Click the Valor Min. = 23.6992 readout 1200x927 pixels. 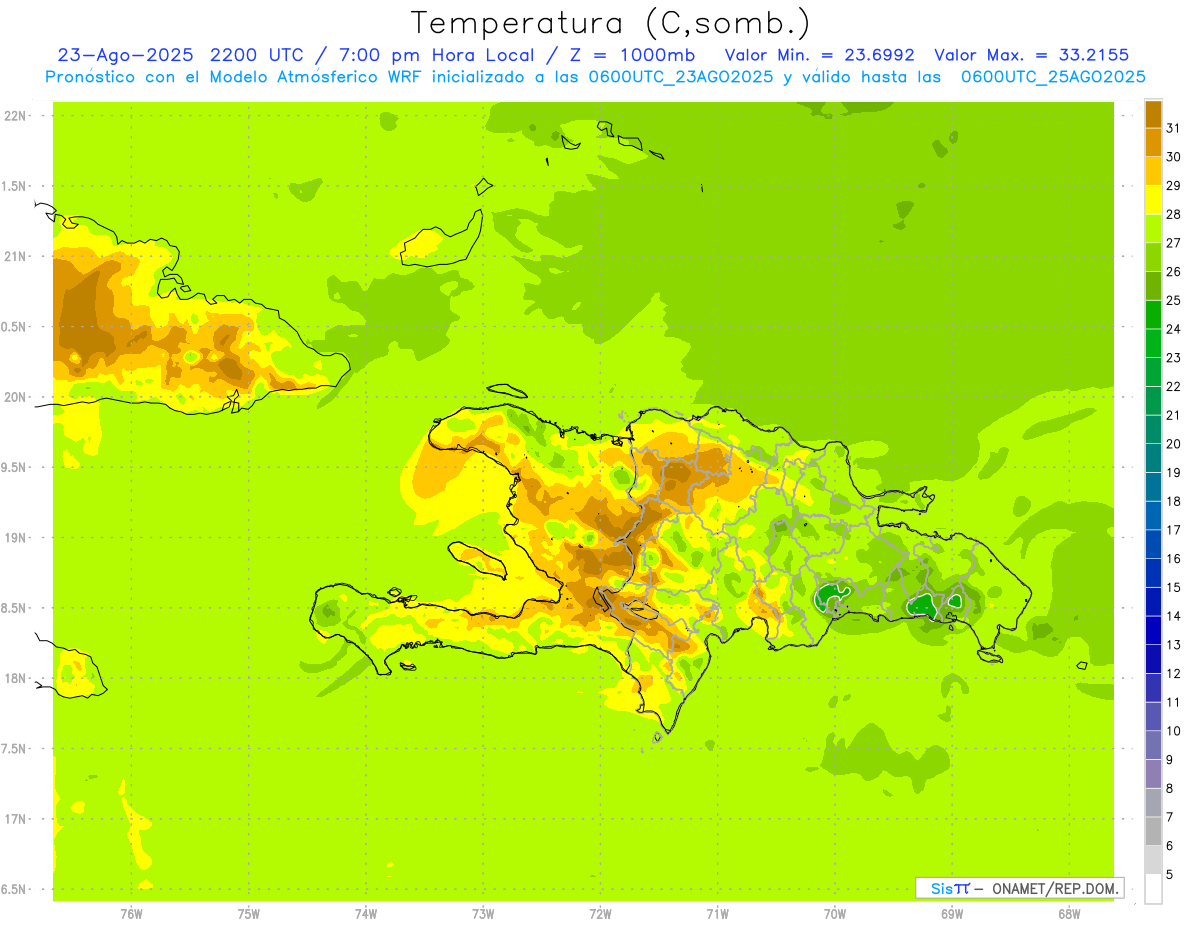pos(820,55)
